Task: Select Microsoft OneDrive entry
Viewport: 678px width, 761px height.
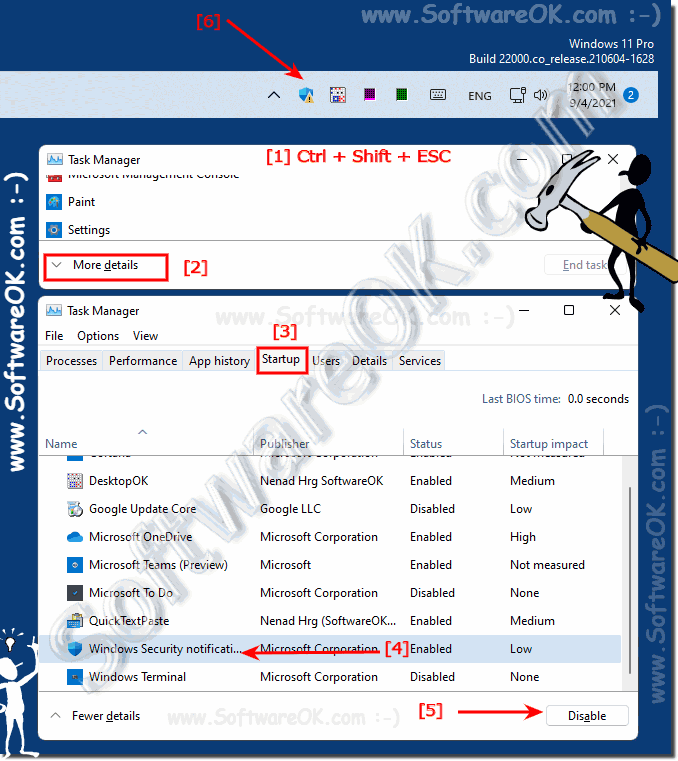Action: click(x=330, y=537)
